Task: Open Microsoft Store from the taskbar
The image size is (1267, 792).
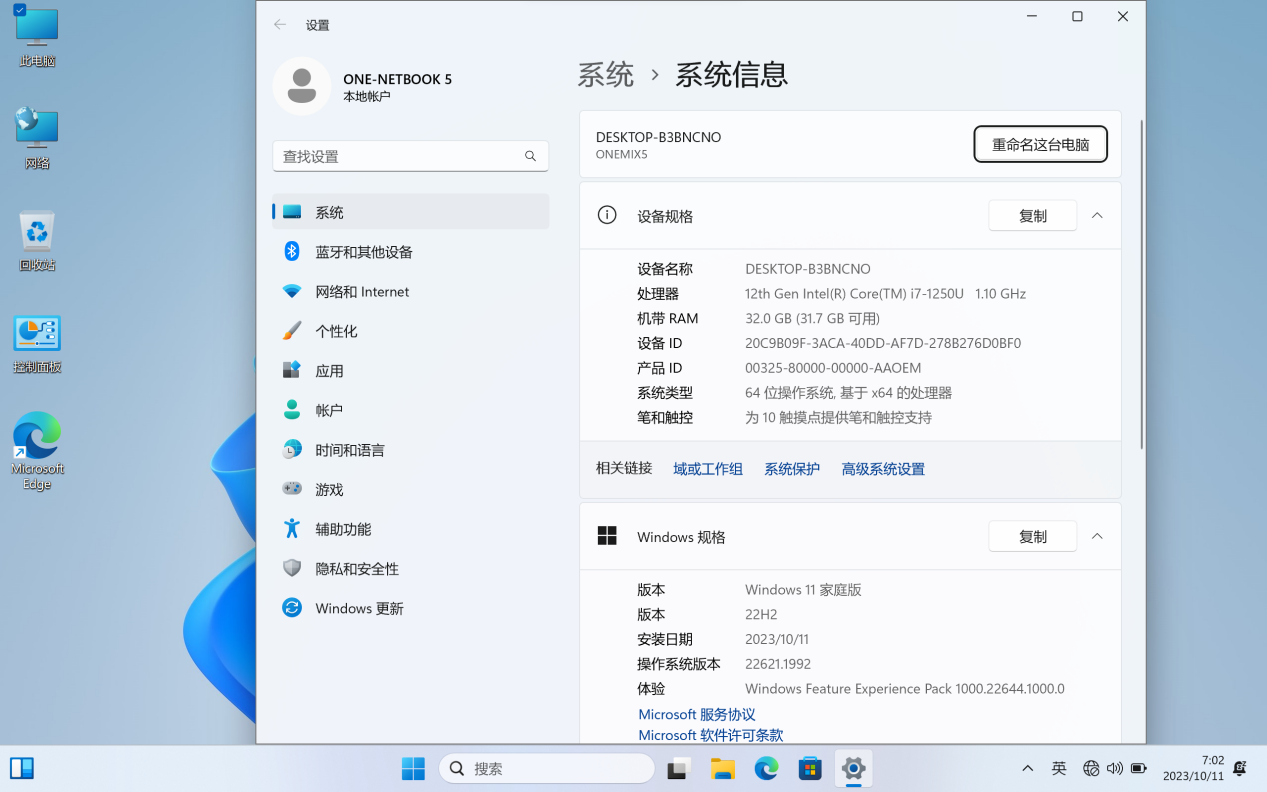Action: click(x=810, y=768)
